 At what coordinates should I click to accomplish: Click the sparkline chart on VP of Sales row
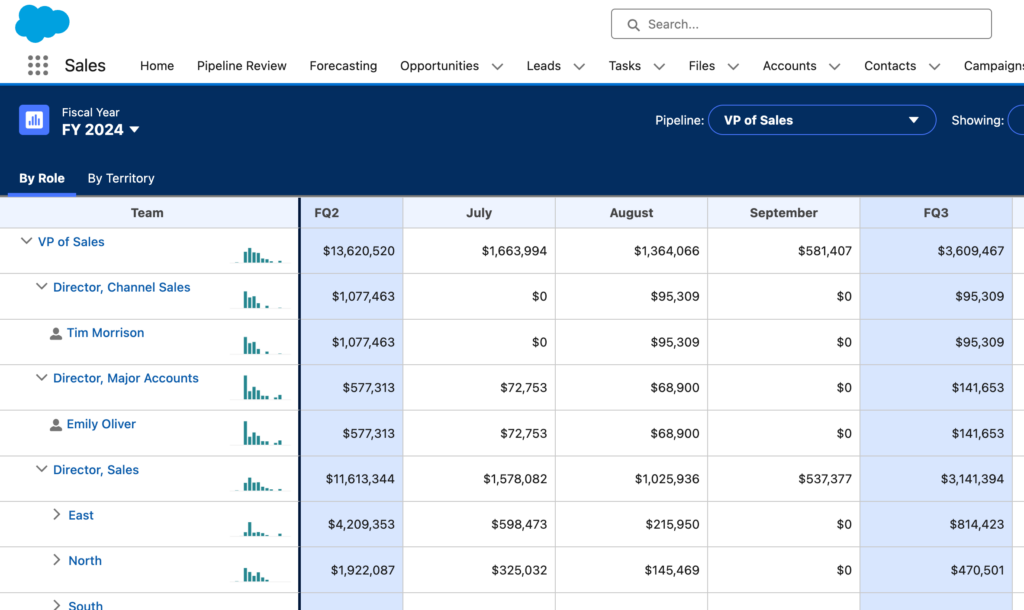coord(258,255)
